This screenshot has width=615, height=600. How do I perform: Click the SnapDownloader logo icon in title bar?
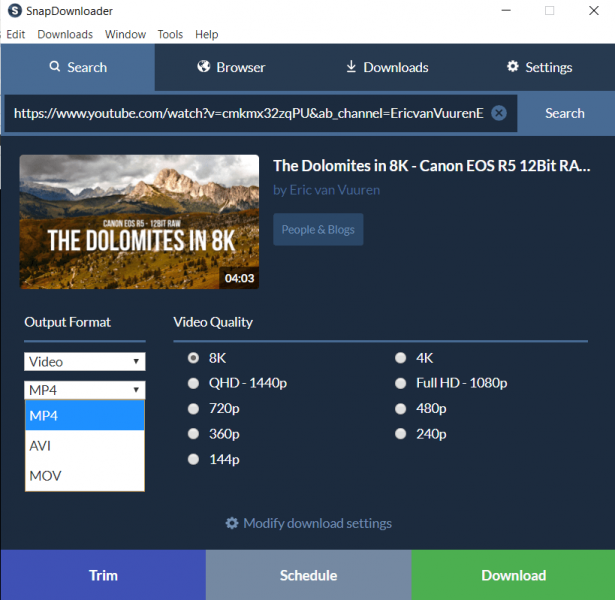12,11
